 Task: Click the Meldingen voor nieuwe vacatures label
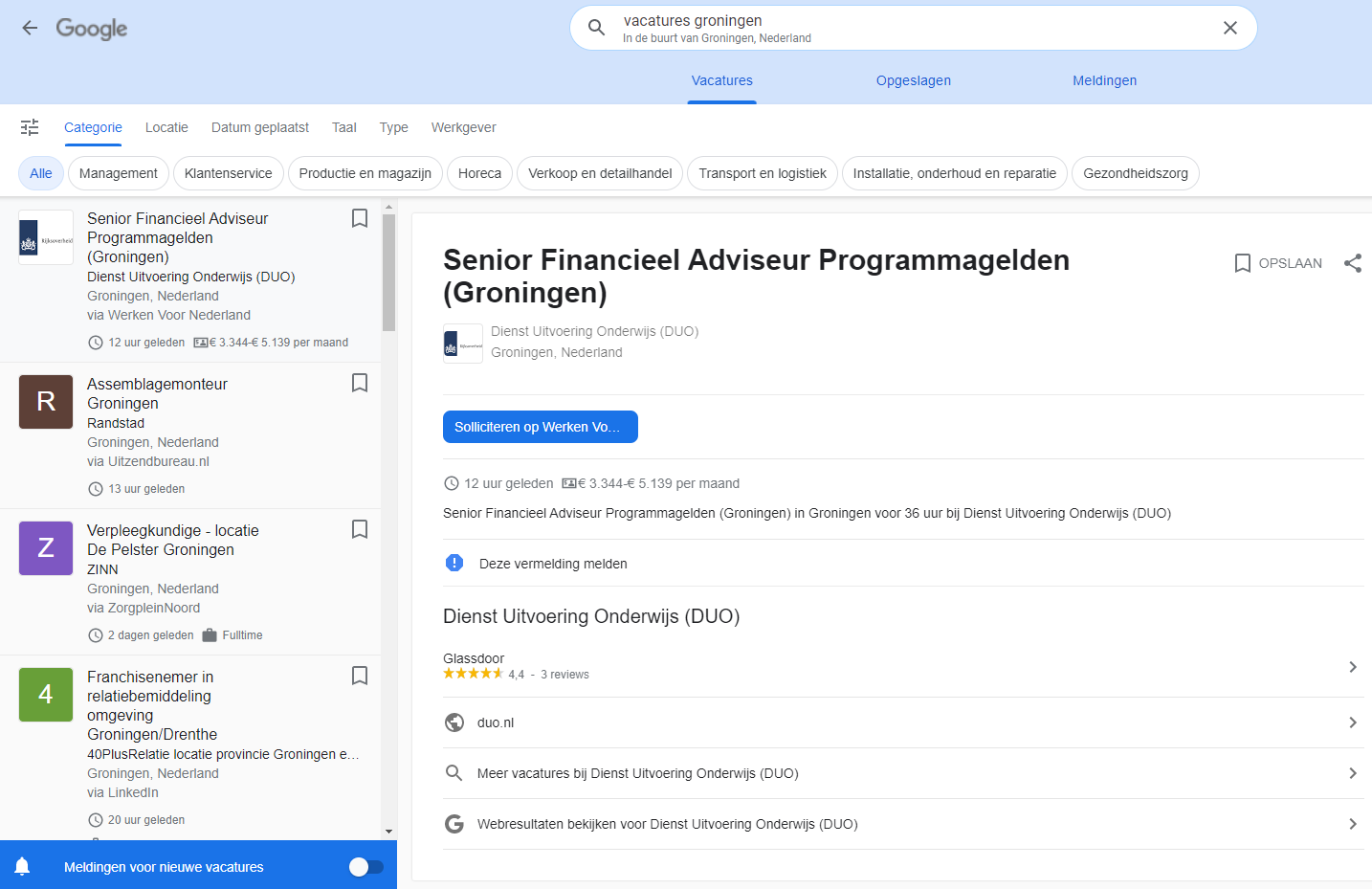coord(164,867)
